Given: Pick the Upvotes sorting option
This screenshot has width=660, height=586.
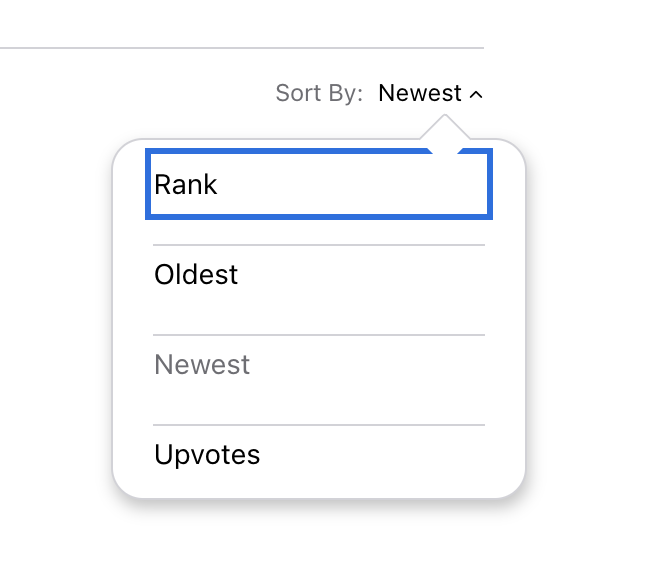Looking at the screenshot, I should point(318,455).
